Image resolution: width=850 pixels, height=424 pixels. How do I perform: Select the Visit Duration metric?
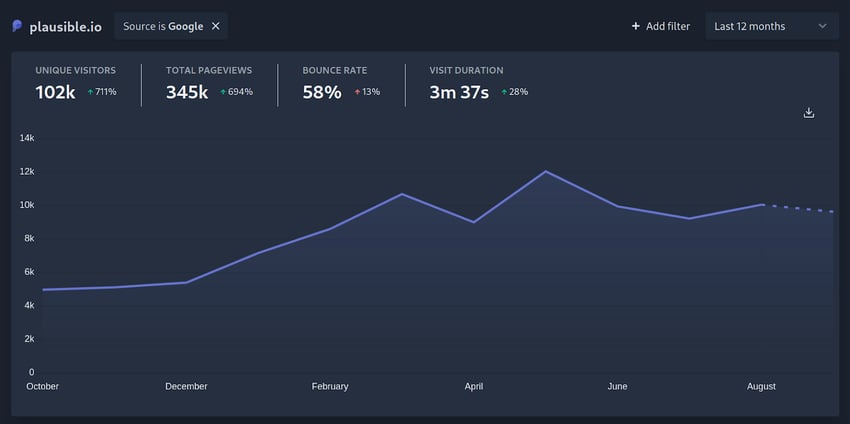(479, 85)
